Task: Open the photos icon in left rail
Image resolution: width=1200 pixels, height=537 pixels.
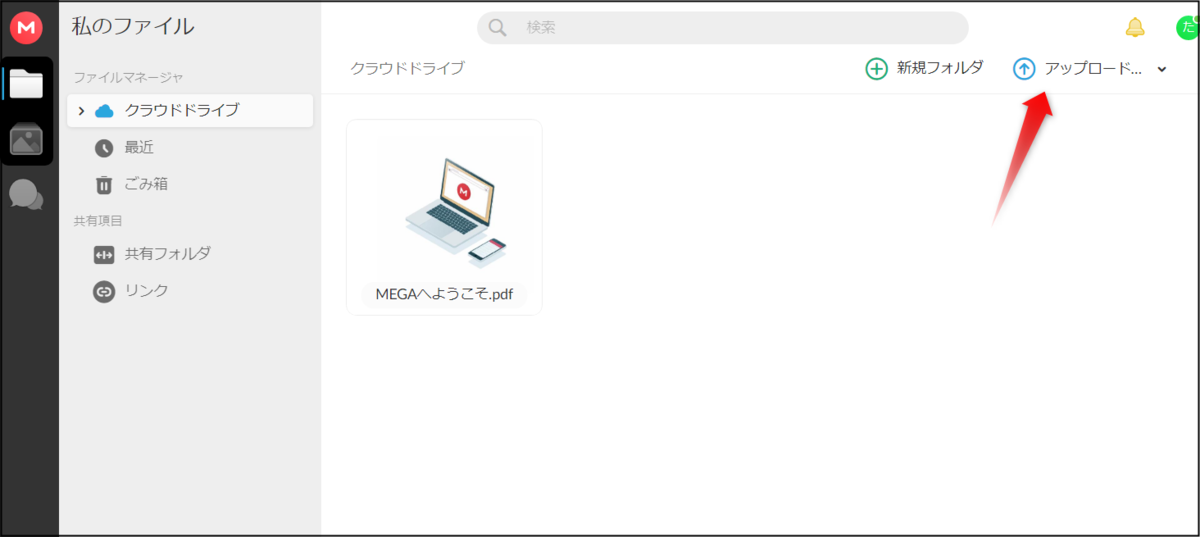Action: coord(26,139)
